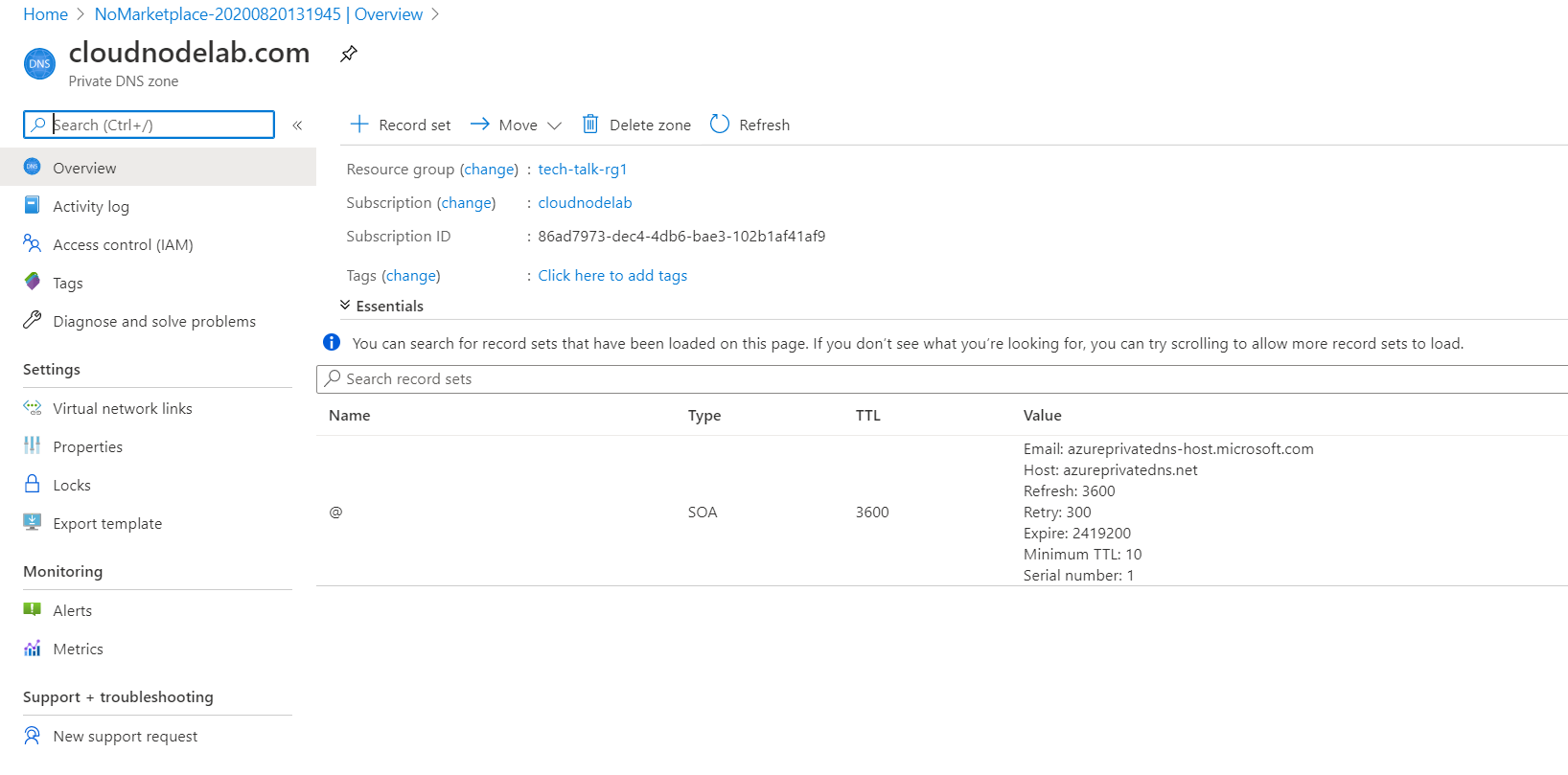Screen dimensions: 1568x775
Task: Click the DNS zone icon beside cloudnodelab.com
Action: tap(39, 64)
